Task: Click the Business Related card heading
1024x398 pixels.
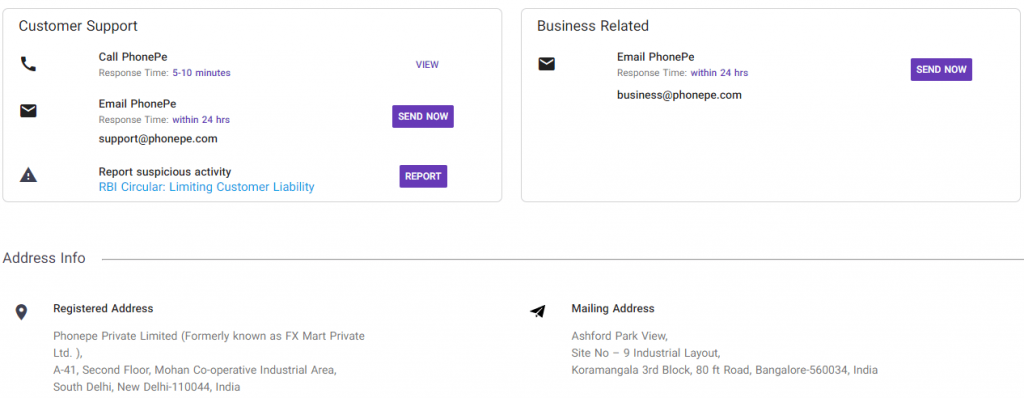Action: (x=593, y=26)
